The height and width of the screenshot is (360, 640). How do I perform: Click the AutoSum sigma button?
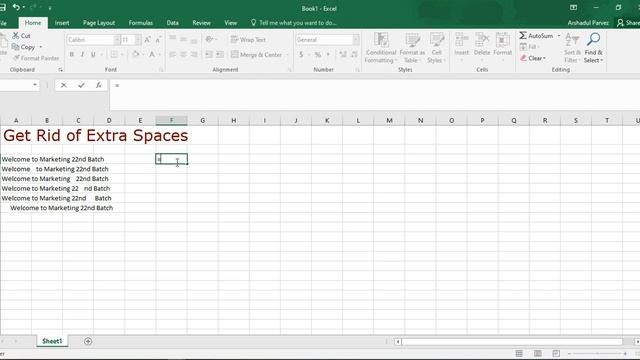(536, 36)
